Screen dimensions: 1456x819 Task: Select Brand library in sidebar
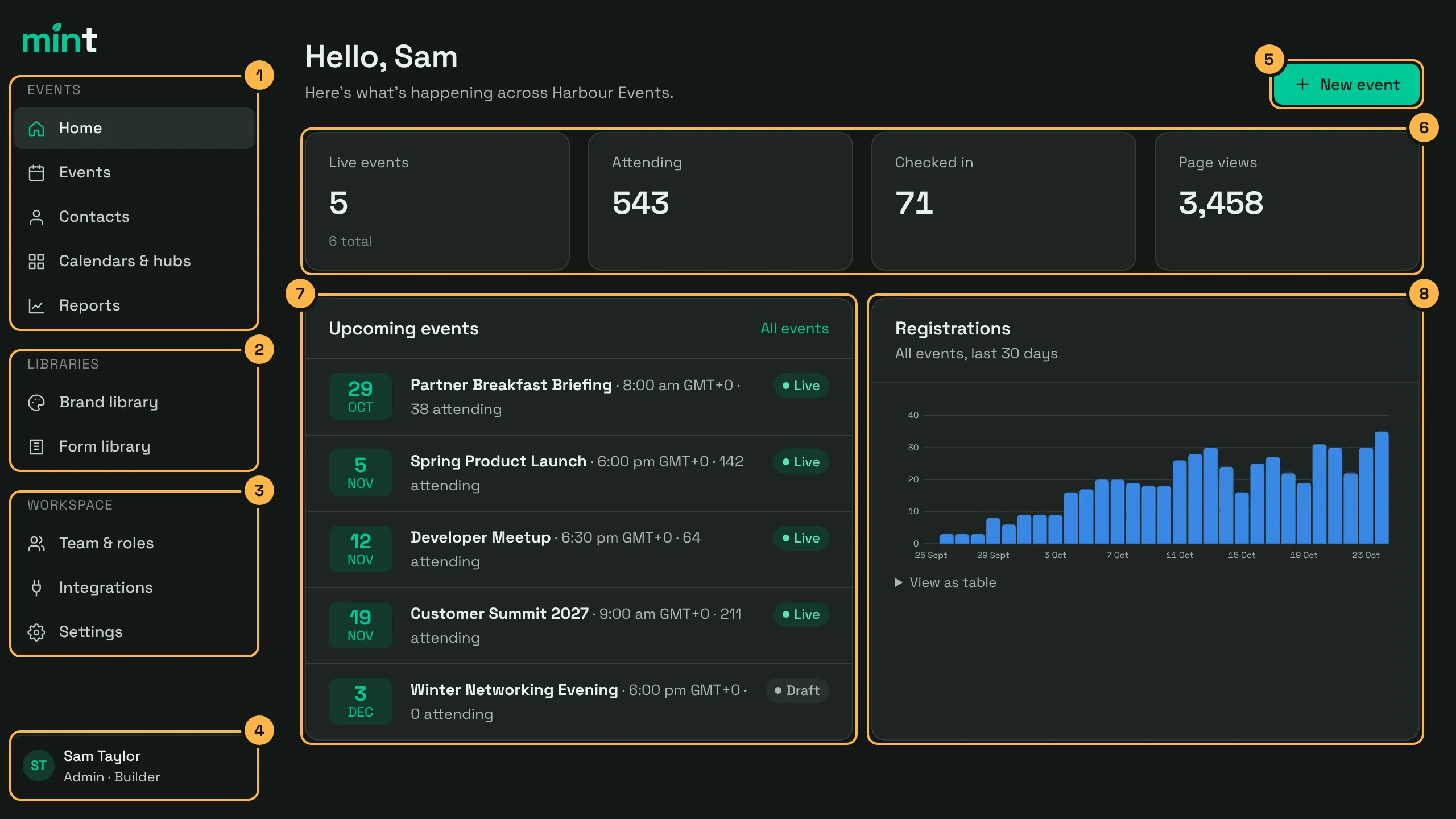coord(134,402)
